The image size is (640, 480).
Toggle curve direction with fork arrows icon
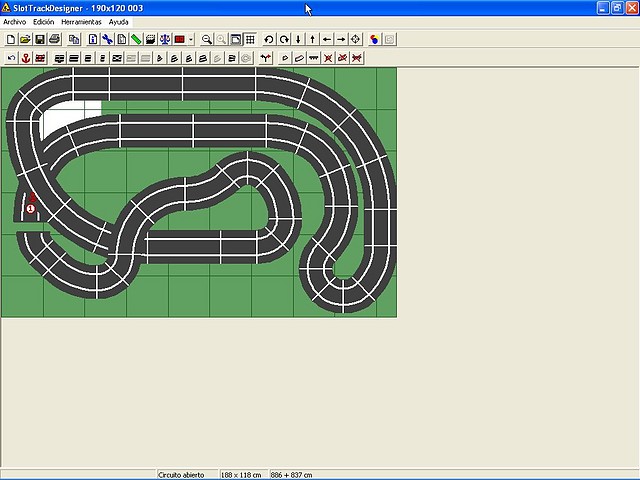266,58
